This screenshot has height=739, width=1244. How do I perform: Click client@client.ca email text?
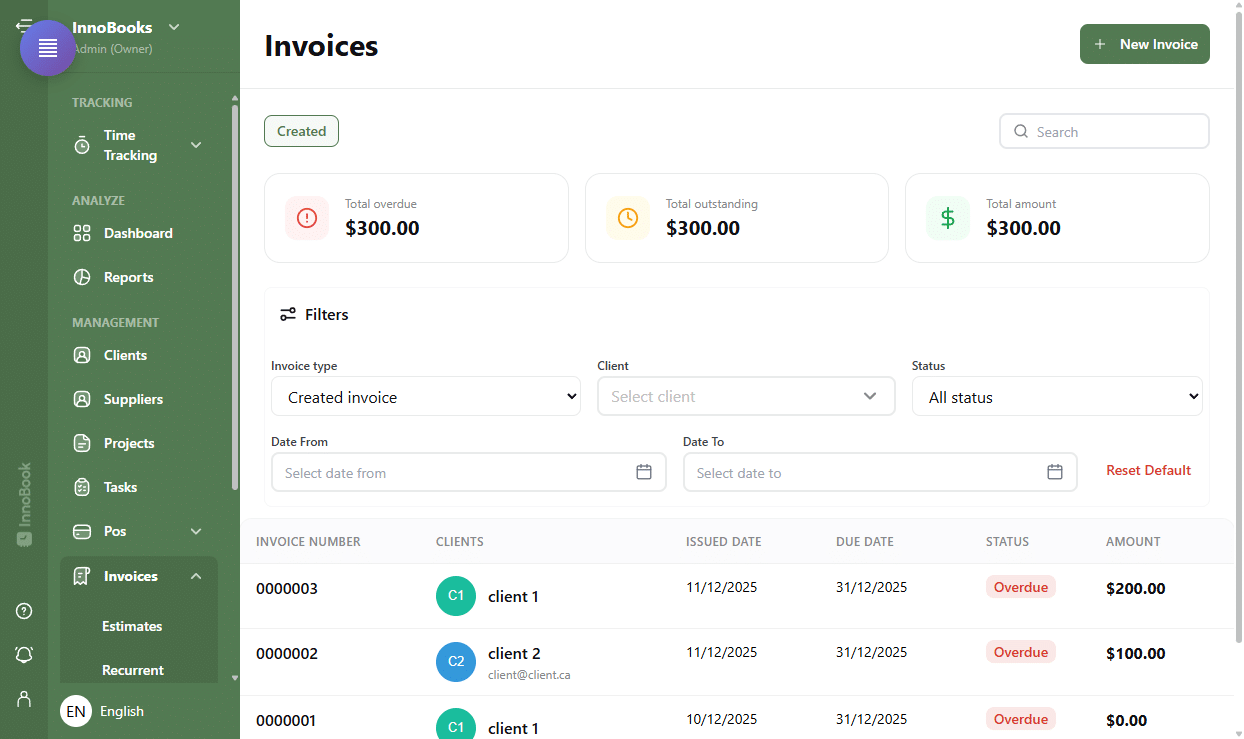529,675
